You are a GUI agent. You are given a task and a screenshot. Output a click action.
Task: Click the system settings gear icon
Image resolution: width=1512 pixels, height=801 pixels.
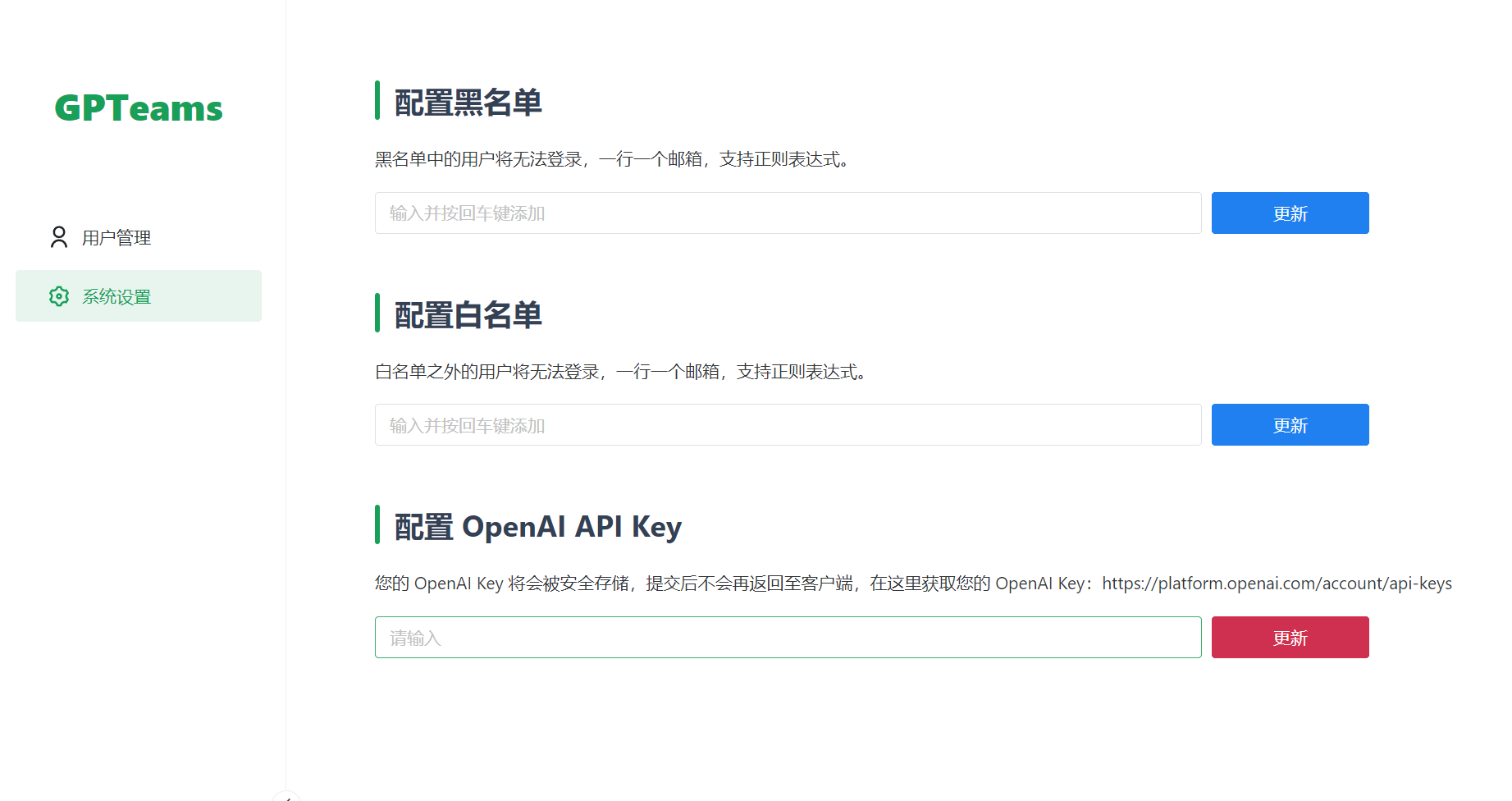(x=59, y=296)
